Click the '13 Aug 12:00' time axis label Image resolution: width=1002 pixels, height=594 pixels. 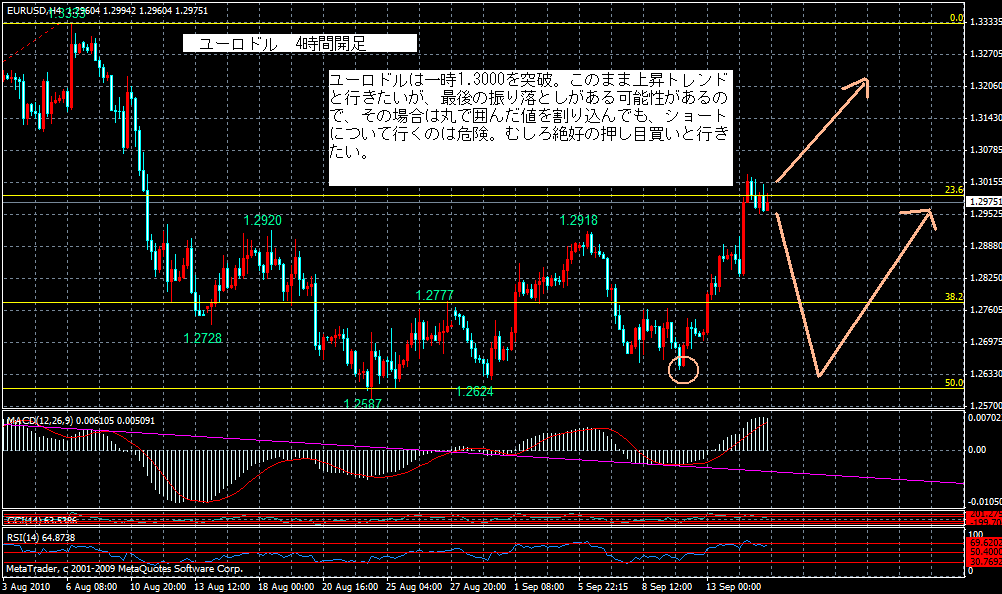coord(222,586)
